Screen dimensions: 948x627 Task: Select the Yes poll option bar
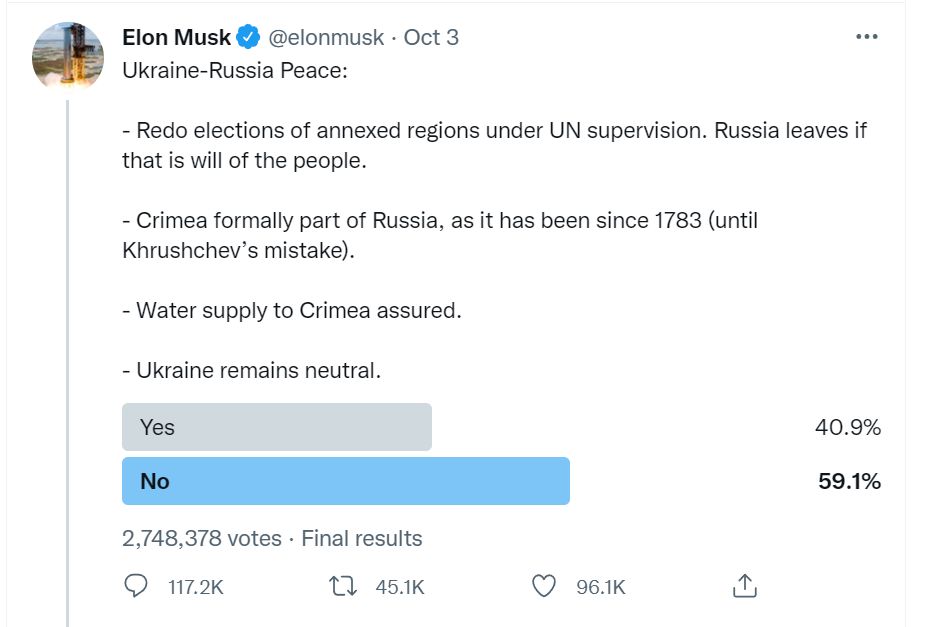277,427
